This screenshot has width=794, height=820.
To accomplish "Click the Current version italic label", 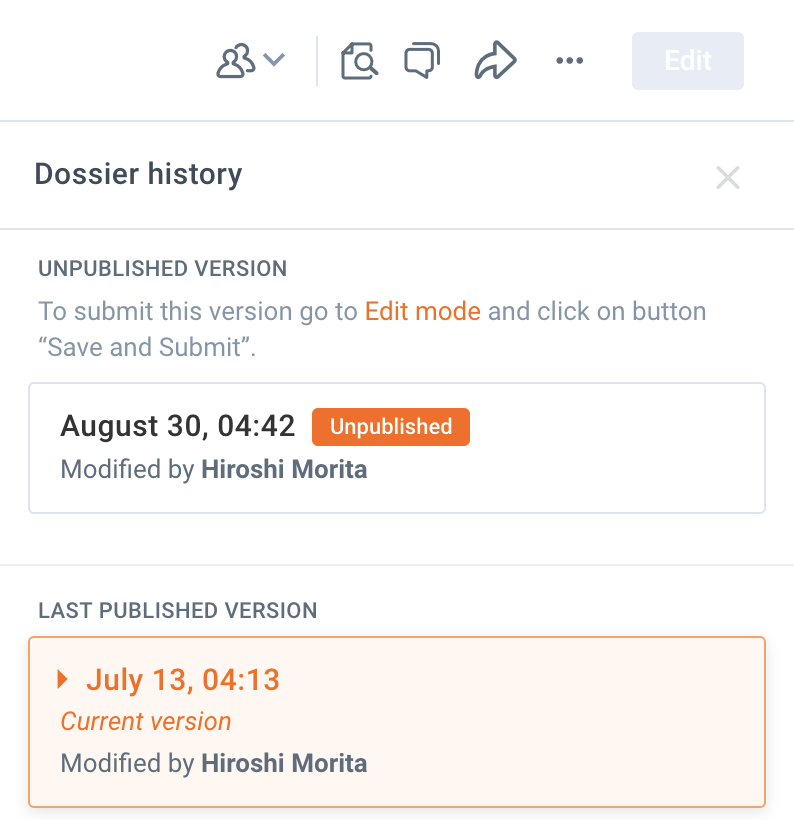I will click(x=146, y=721).
